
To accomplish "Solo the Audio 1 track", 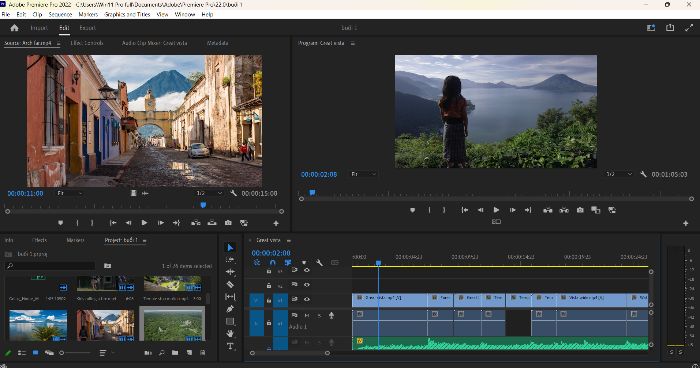I will tap(319, 315).
